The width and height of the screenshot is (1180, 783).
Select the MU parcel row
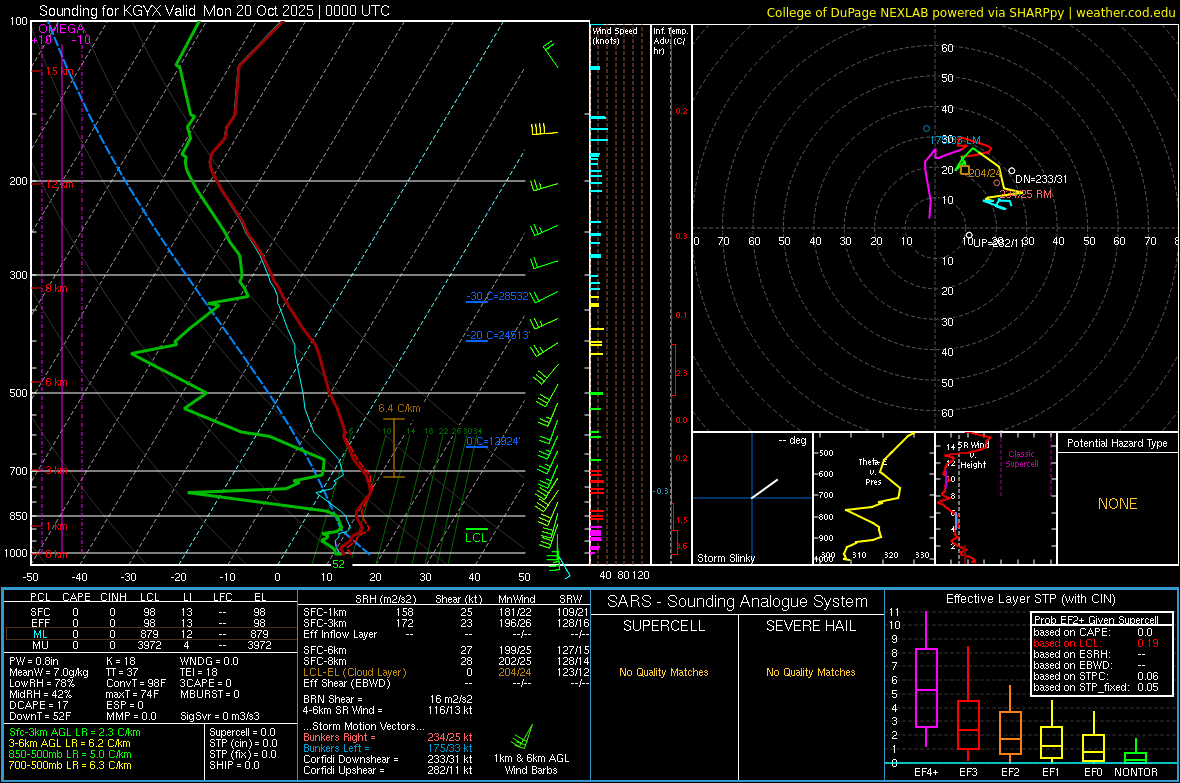tap(150, 644)
